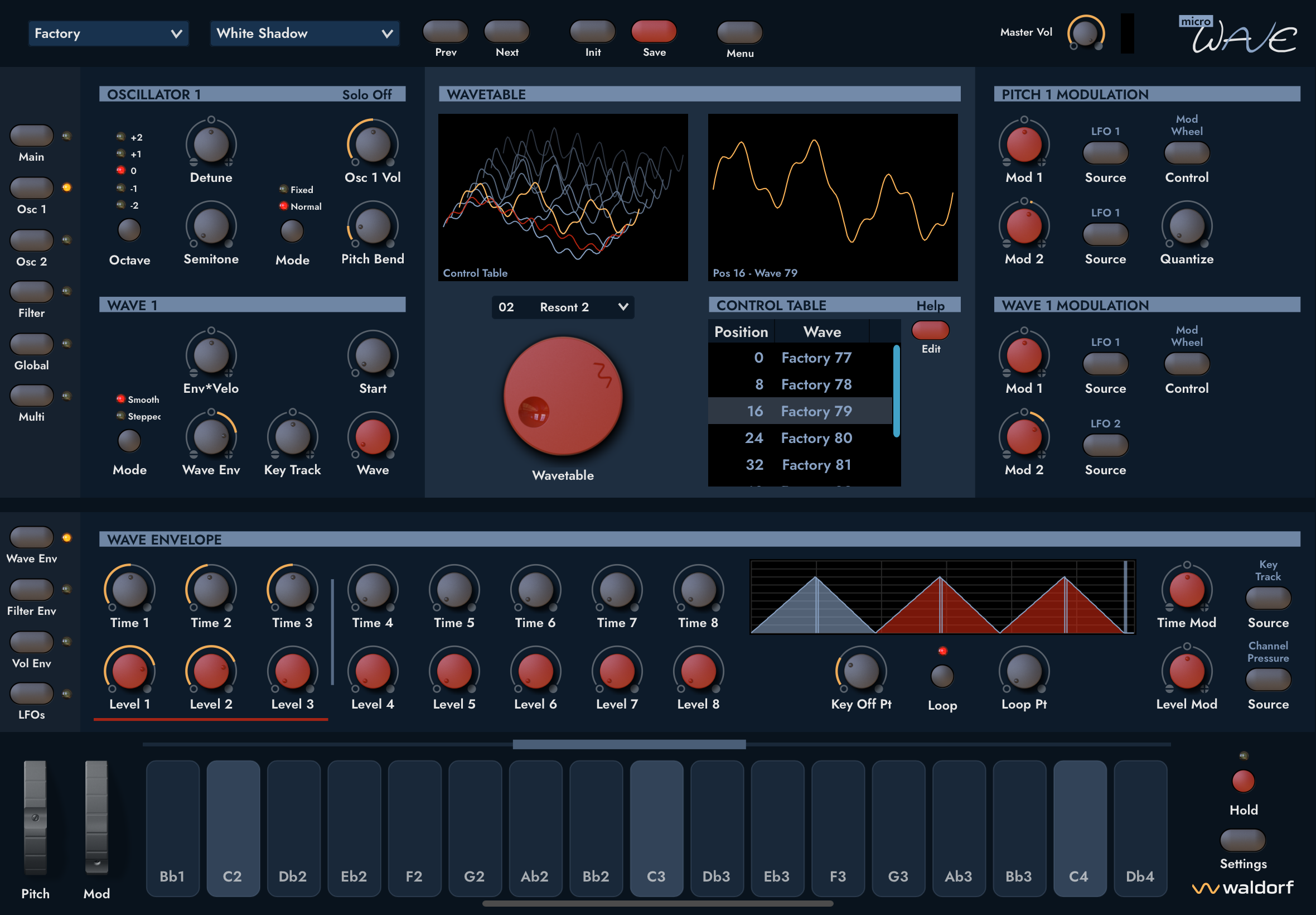
Task: Open the White Shadow preset dropdown
Action: (304, 33)
